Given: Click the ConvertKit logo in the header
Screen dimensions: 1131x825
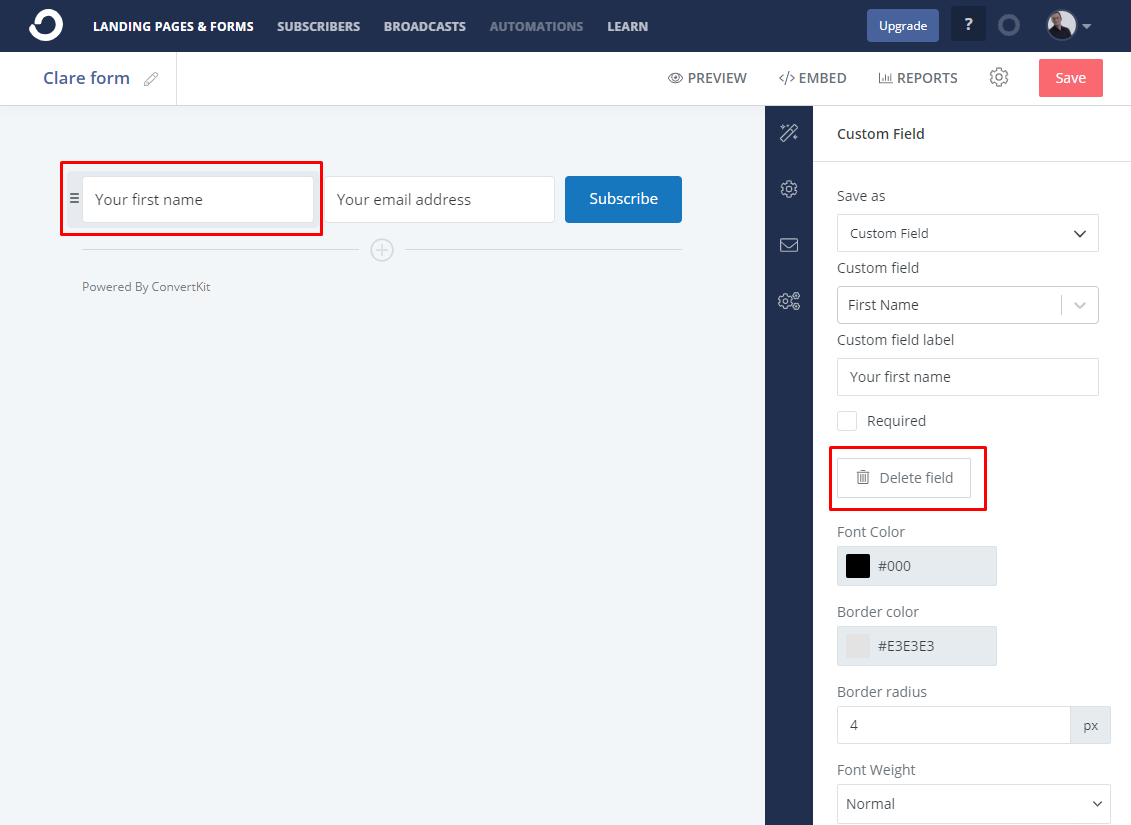Looking at the screenshot, I should point(46,25).
